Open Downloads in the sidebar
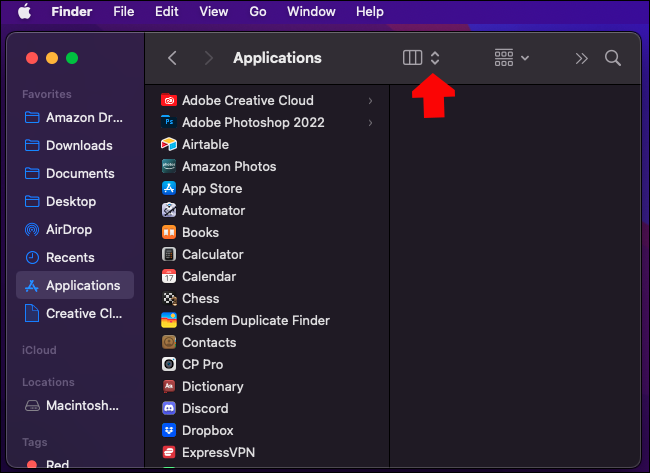 pos(78,145)
